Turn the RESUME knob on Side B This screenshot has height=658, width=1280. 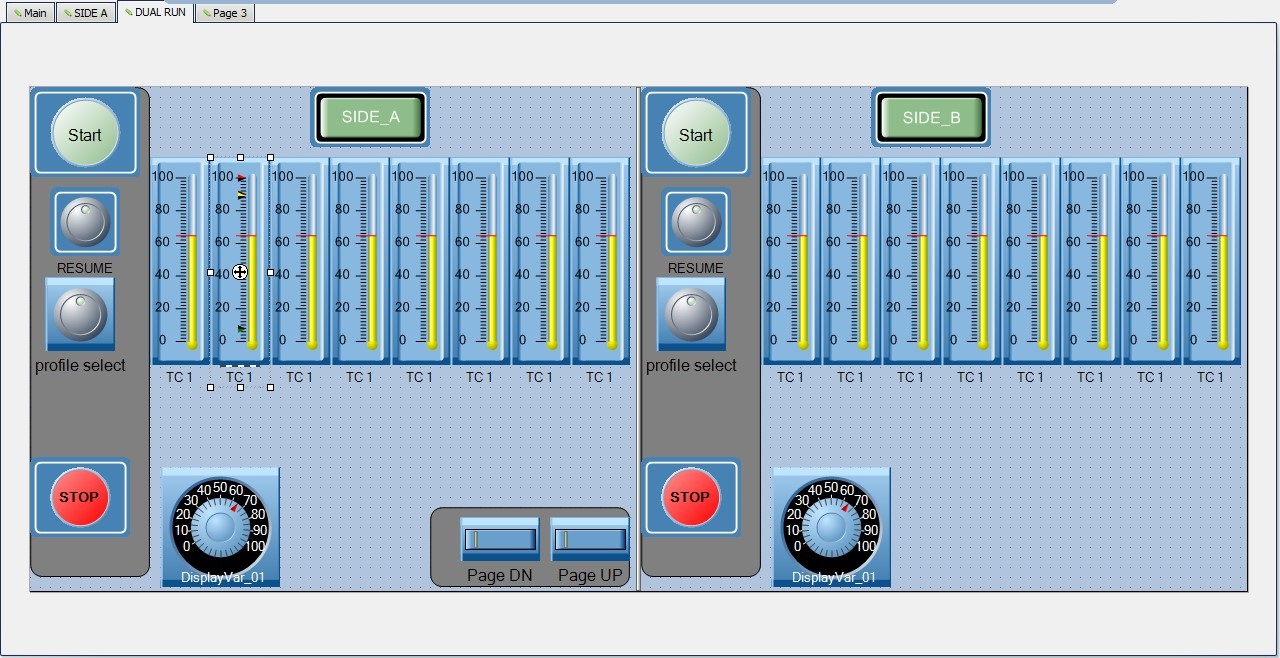695,222
